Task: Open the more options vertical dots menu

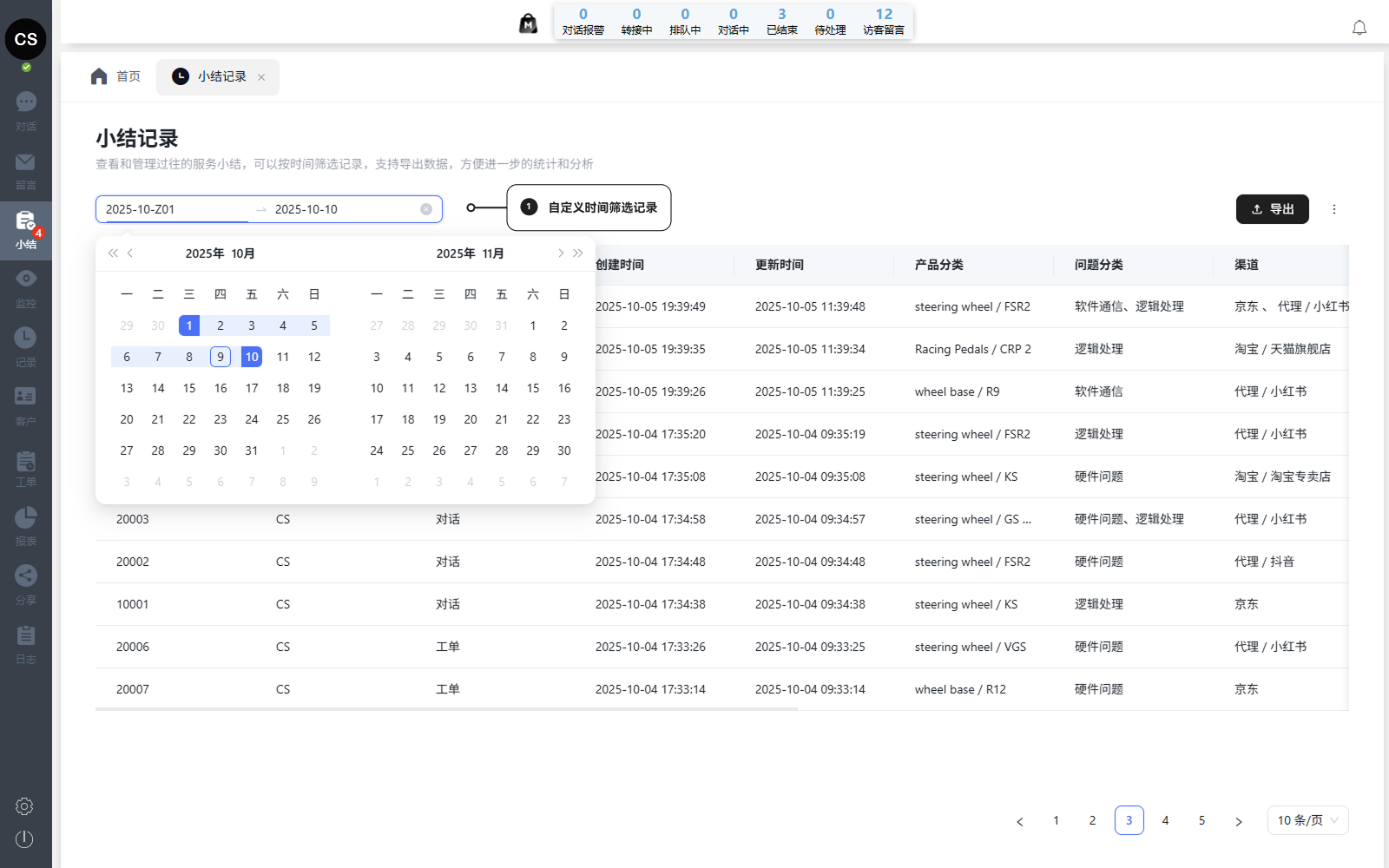Action: point(1334,209)
